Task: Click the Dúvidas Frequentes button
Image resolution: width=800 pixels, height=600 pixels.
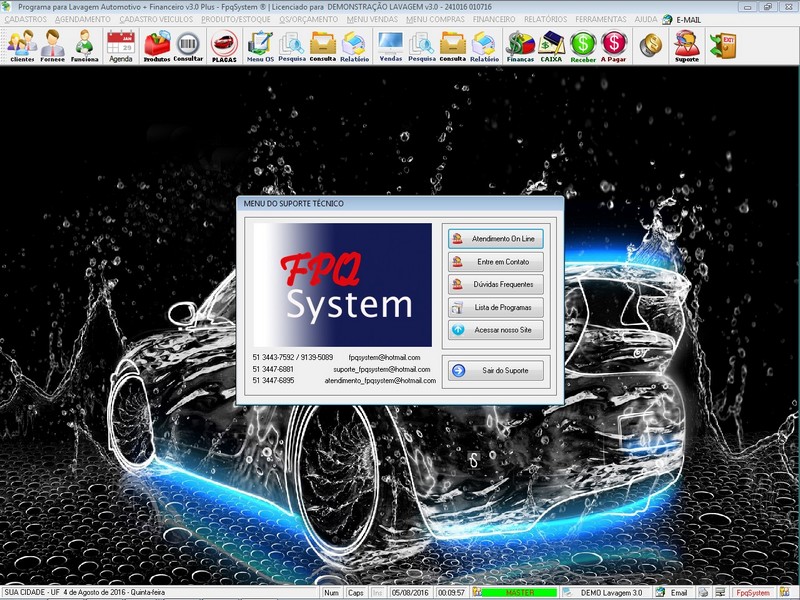Action: pos(495,285)
